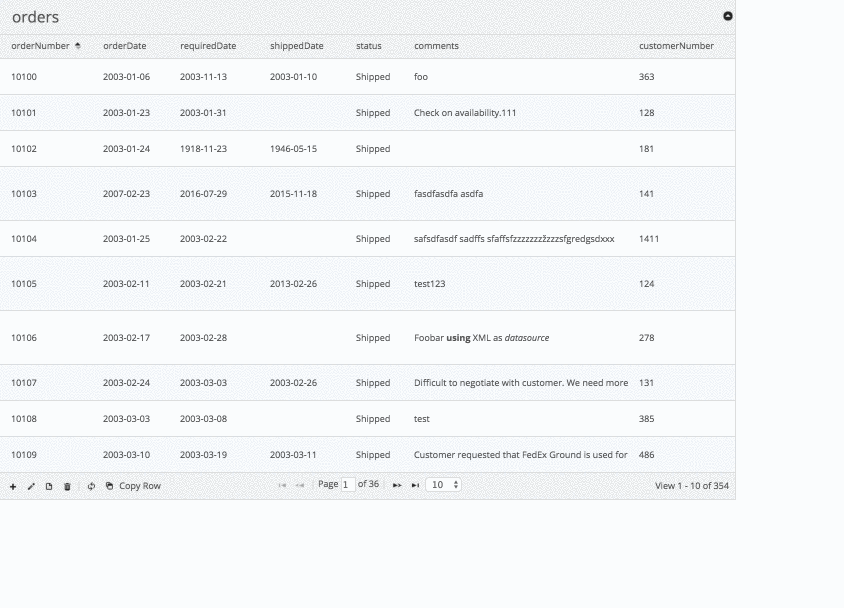Reload the grid with the refresh icon

[92, 486]
